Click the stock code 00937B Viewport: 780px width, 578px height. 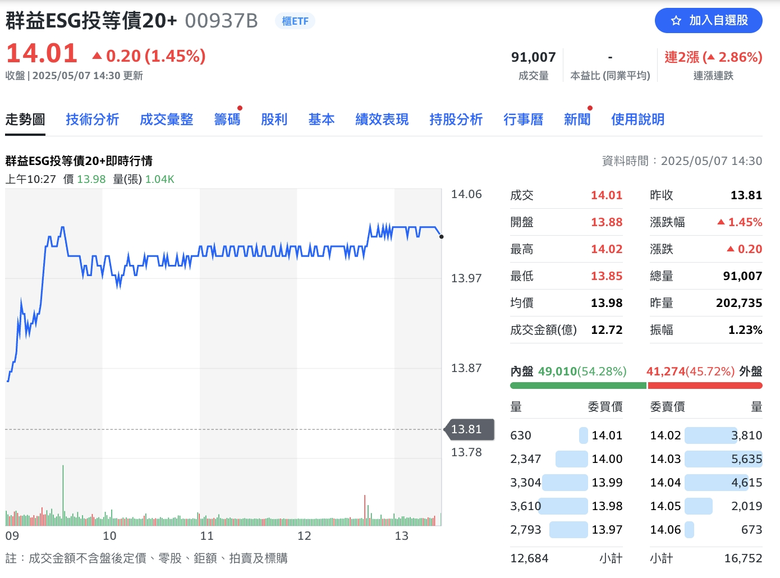[221, 21]
